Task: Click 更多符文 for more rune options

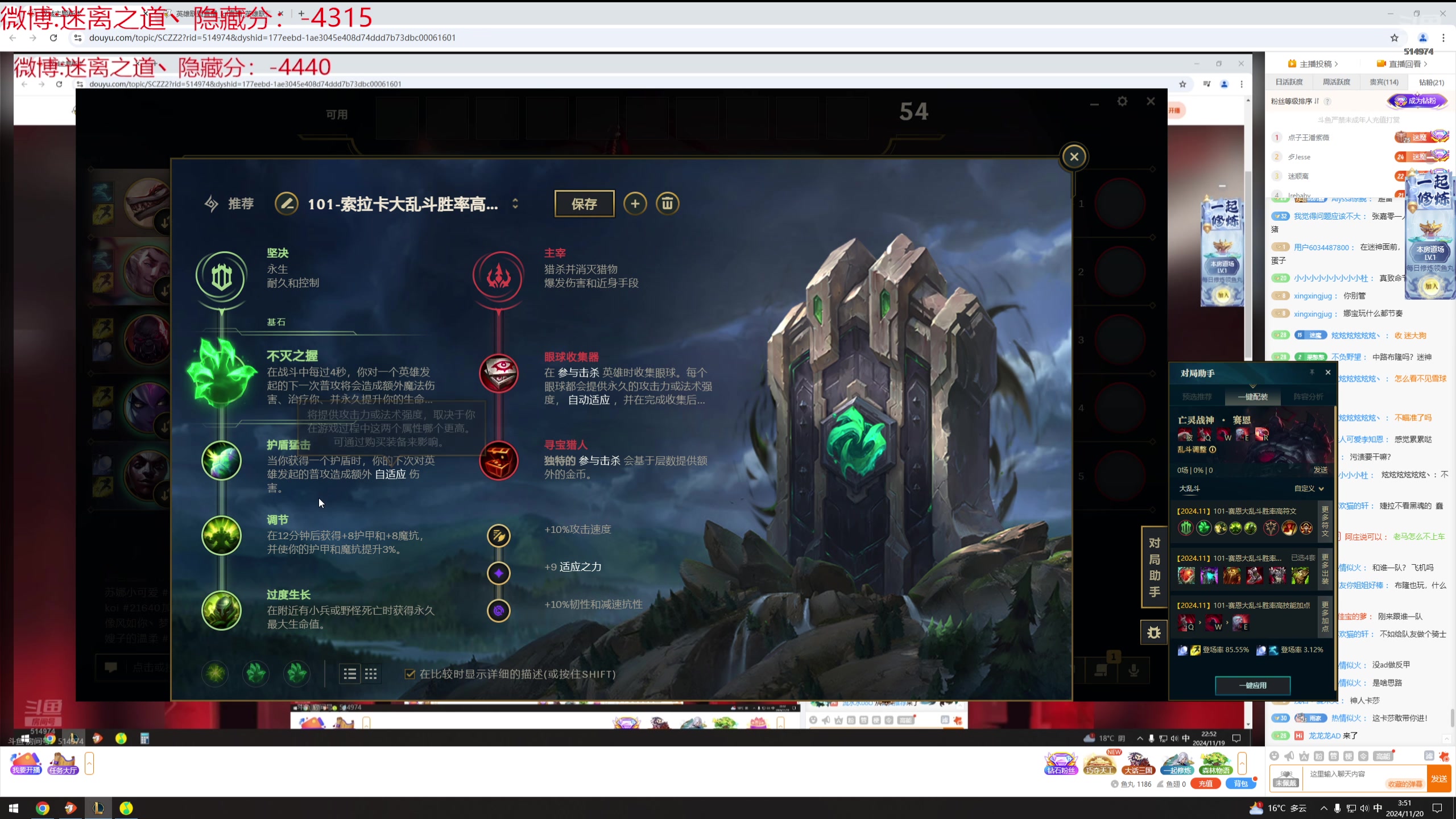Action: point(1325,521)
